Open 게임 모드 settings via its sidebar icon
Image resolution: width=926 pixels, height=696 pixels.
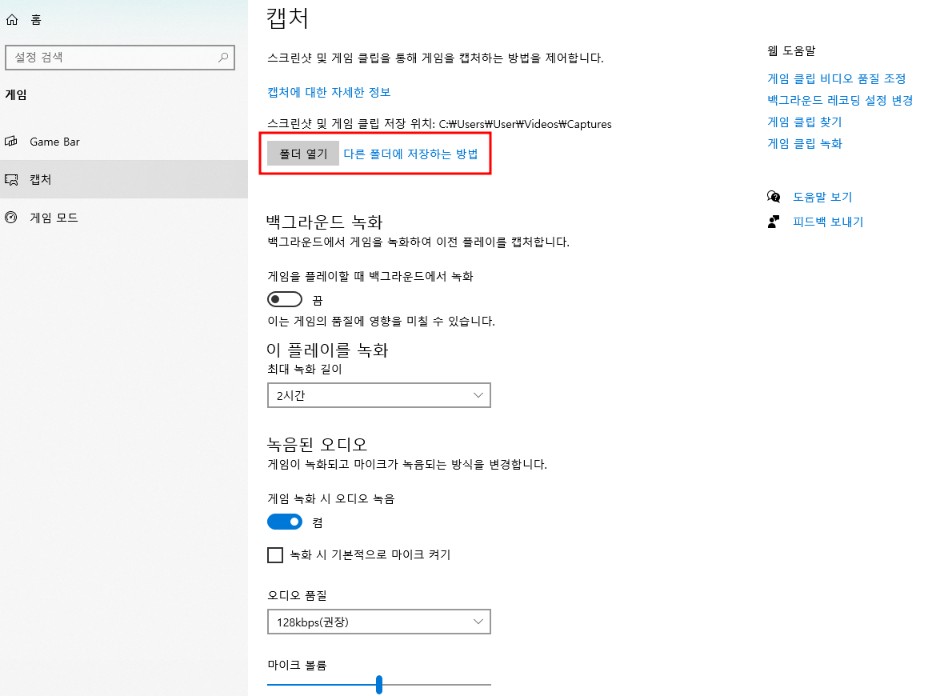[x=11, y=217]
